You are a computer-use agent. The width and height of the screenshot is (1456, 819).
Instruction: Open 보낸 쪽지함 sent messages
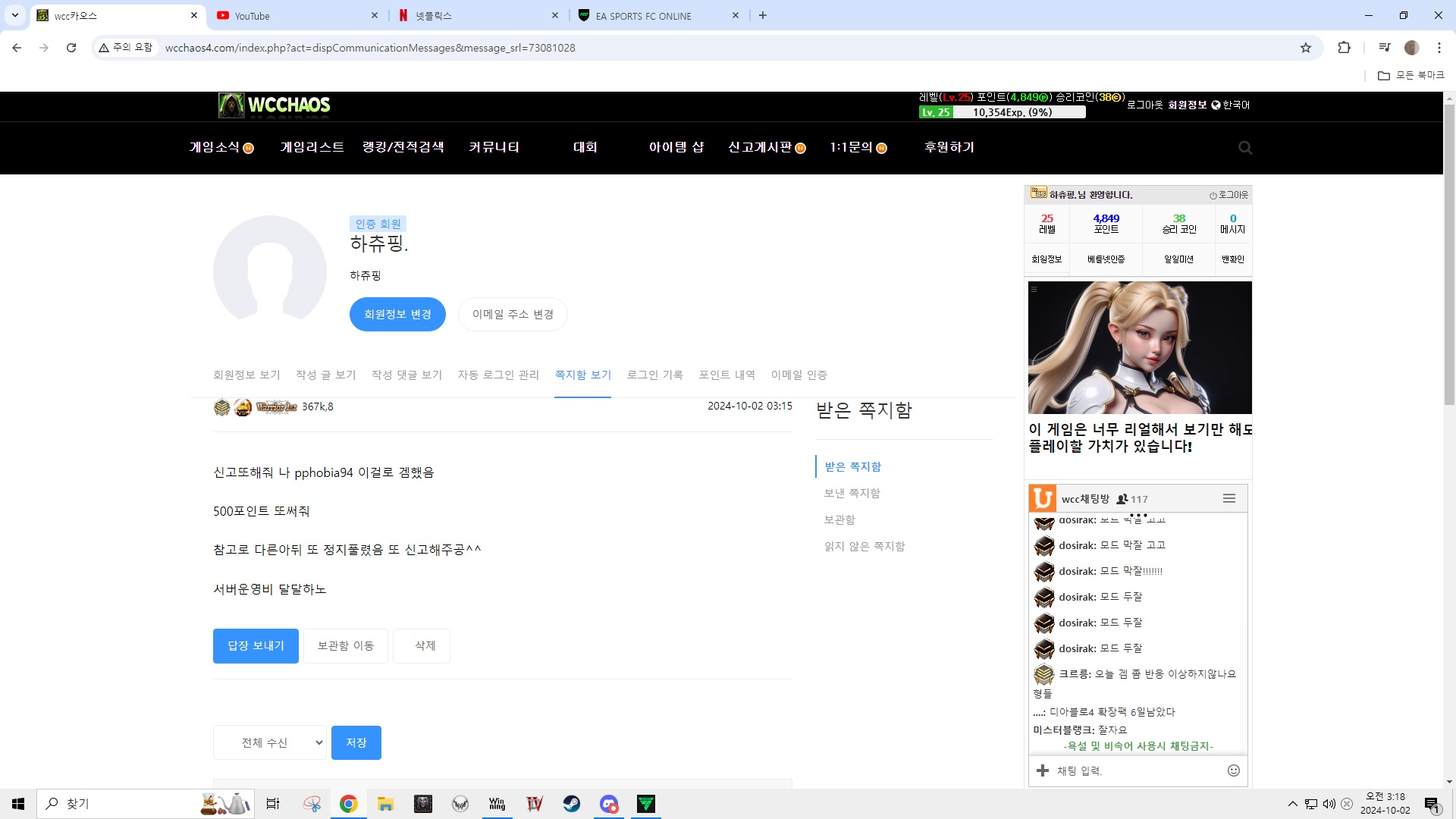coord(852,493)
